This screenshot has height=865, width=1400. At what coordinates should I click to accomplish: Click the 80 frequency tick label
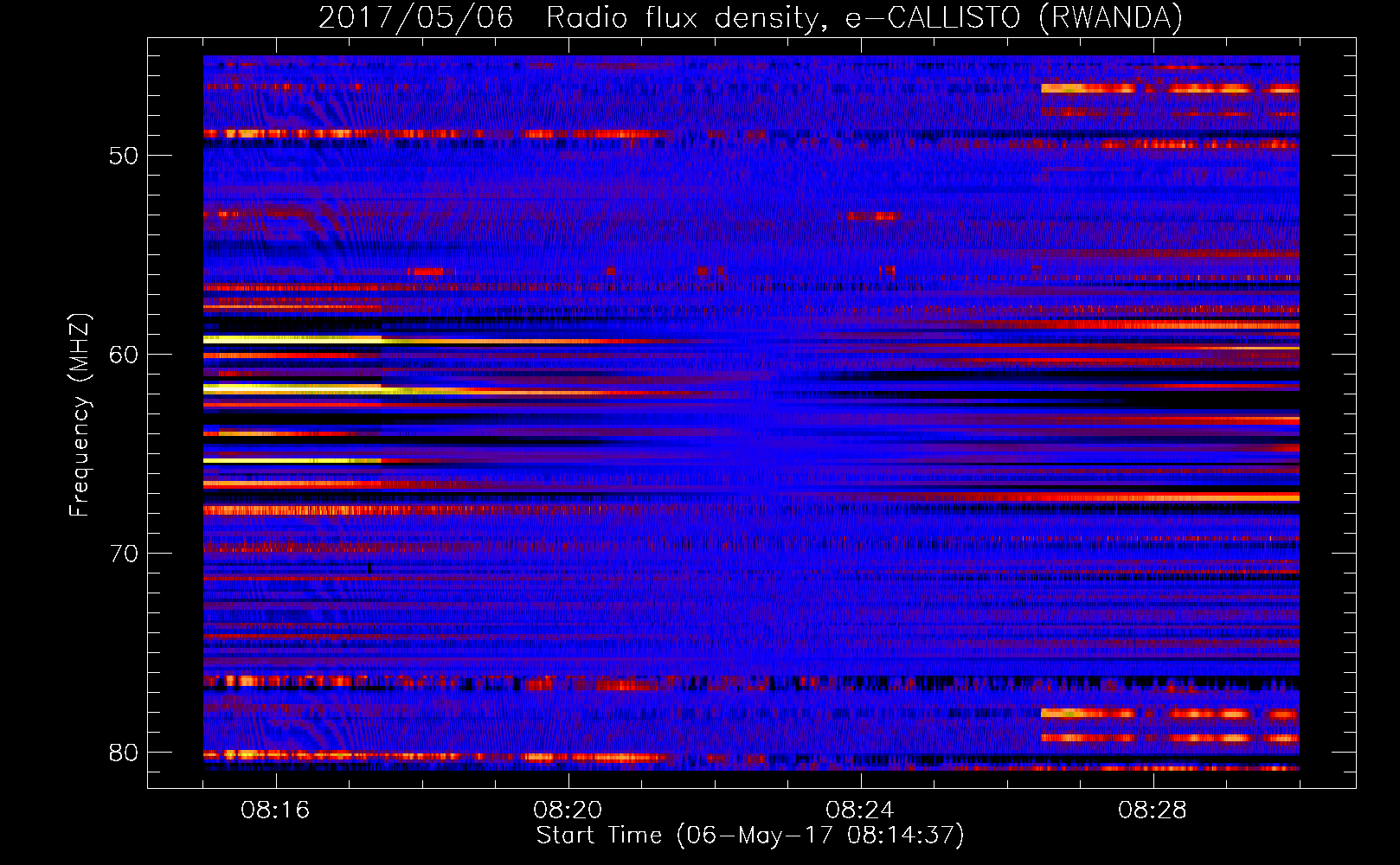pos(124,753)
